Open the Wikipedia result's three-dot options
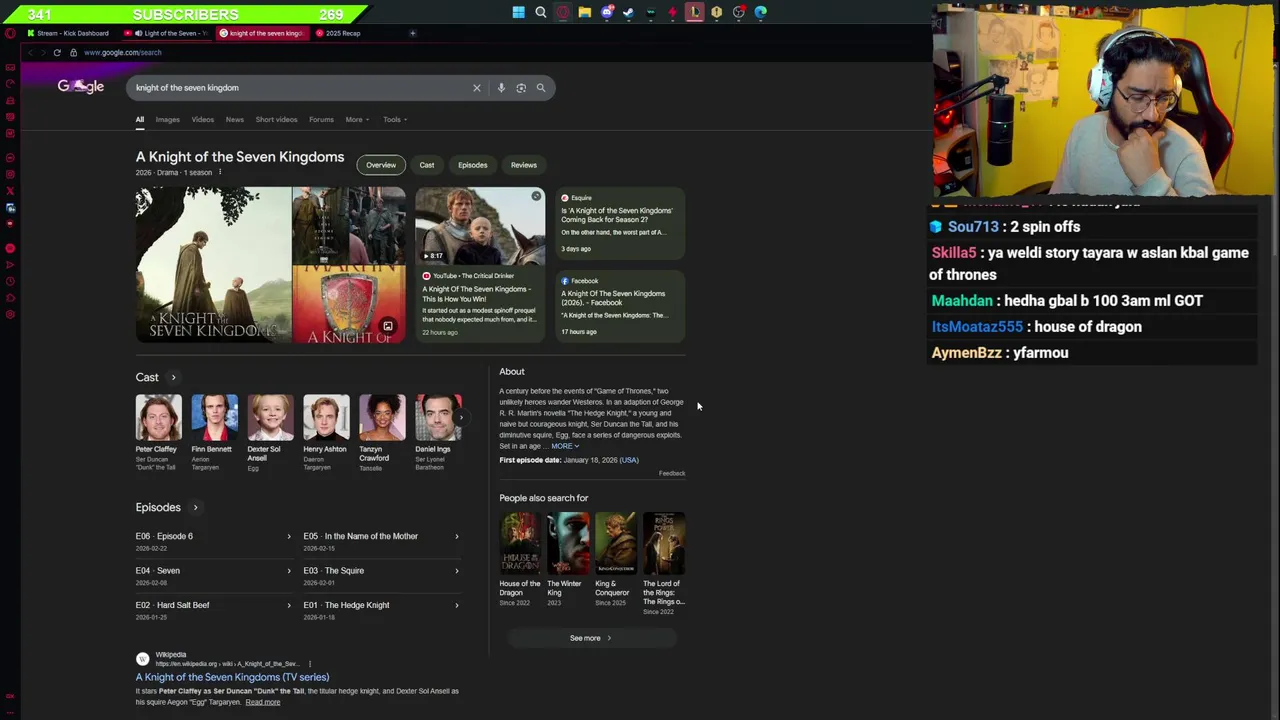The height and width of the screenshot is (720, 1280). tap(310, 664)
